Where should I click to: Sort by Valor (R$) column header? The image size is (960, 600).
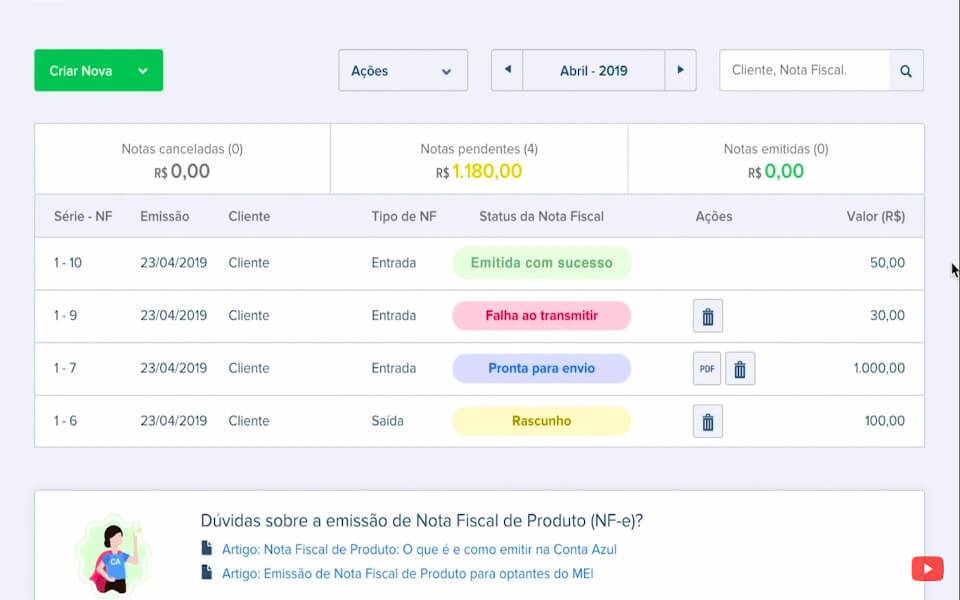click(x=876, y=216)
